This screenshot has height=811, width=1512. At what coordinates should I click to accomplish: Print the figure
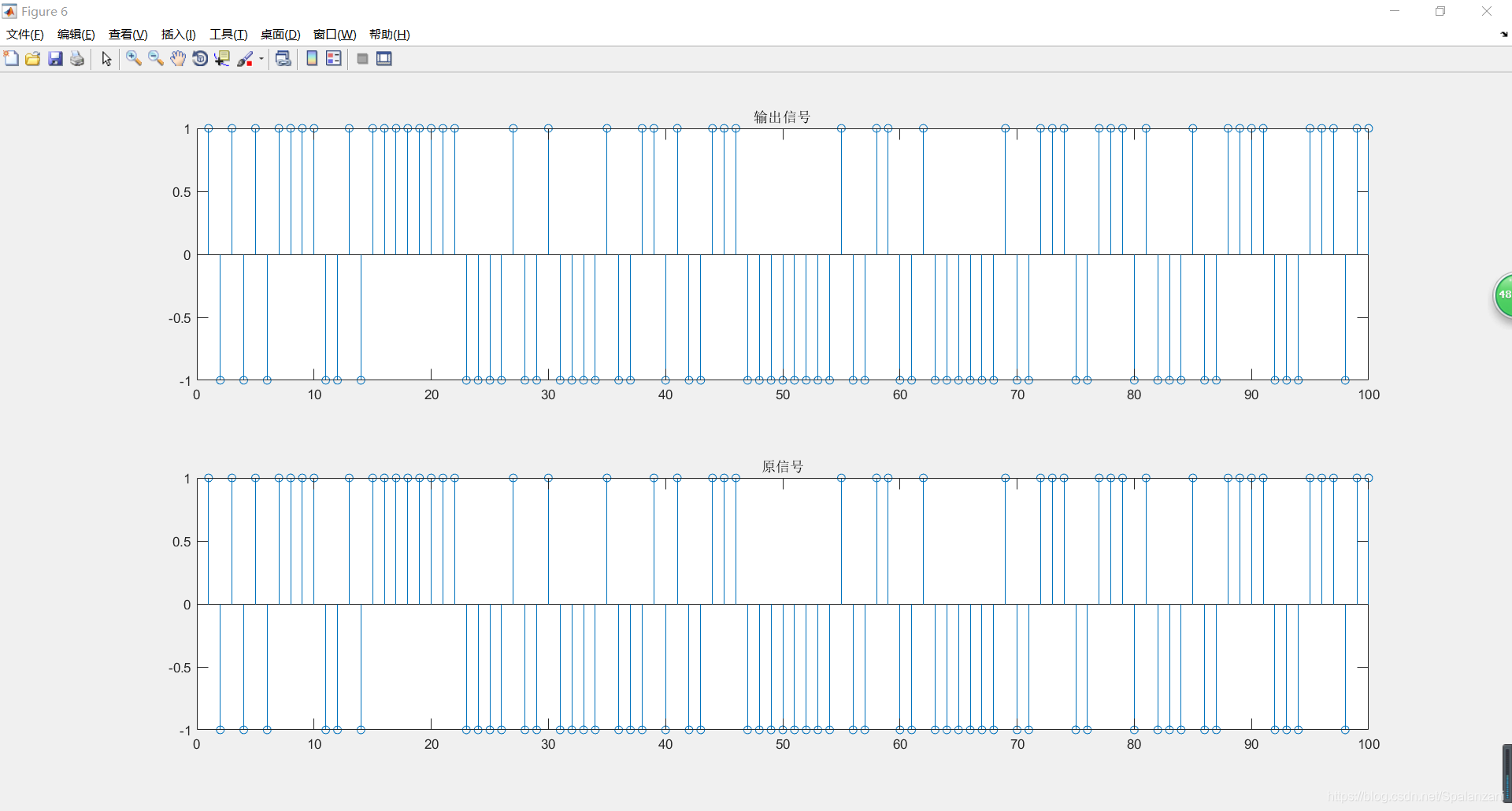point(77,59)
